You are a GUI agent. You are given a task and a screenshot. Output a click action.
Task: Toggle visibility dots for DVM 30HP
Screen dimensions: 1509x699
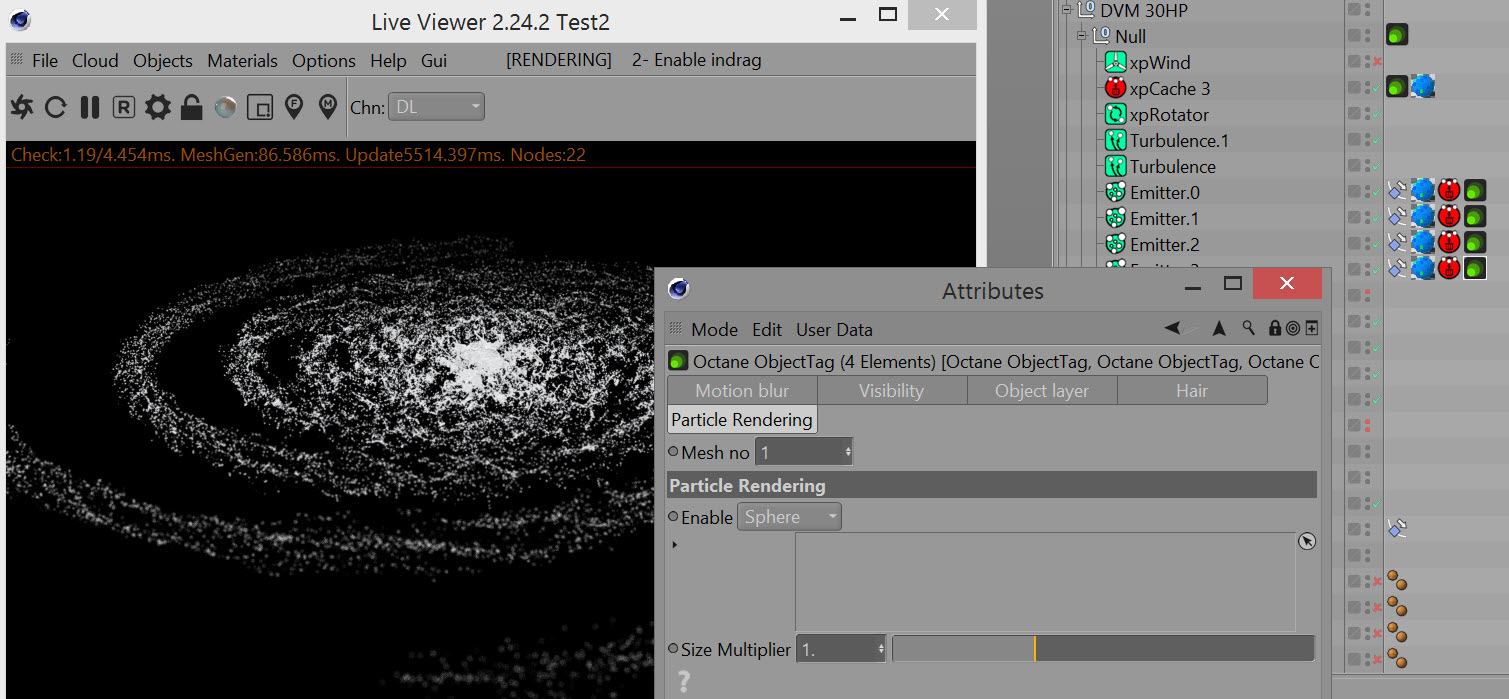[x=1367, y=10]
